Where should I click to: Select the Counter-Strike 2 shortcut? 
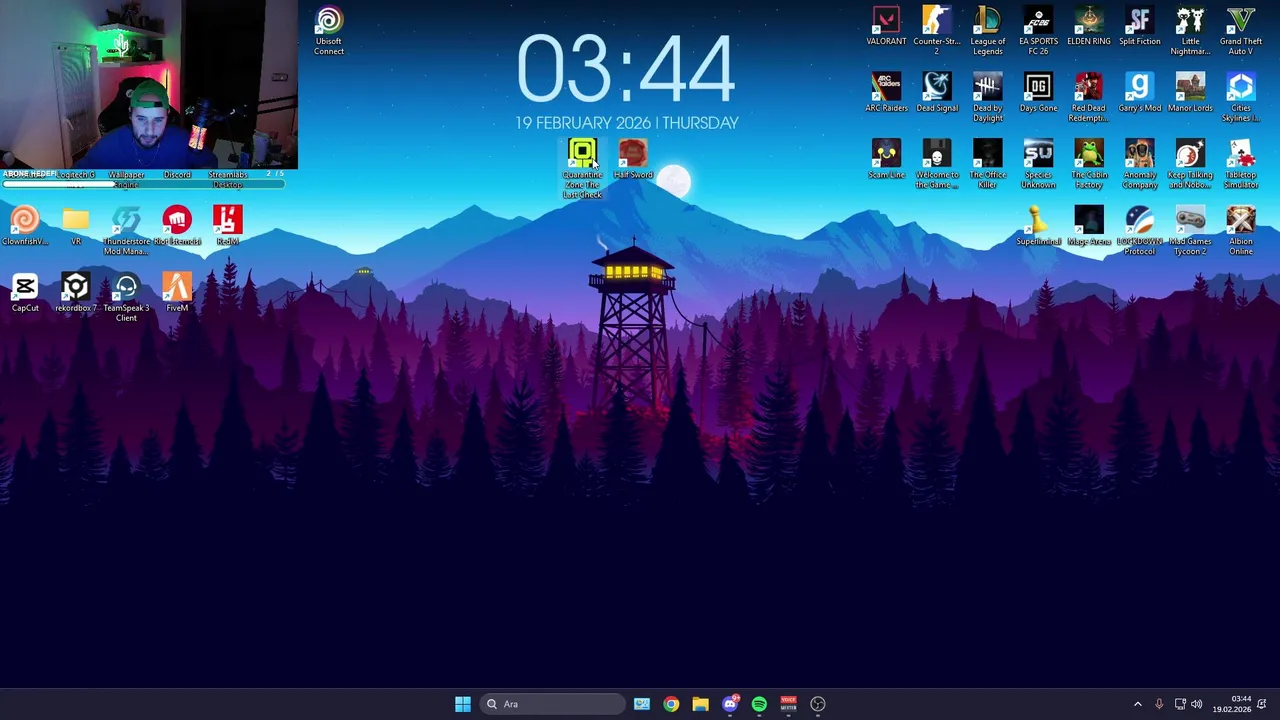(x=937, y=31)
